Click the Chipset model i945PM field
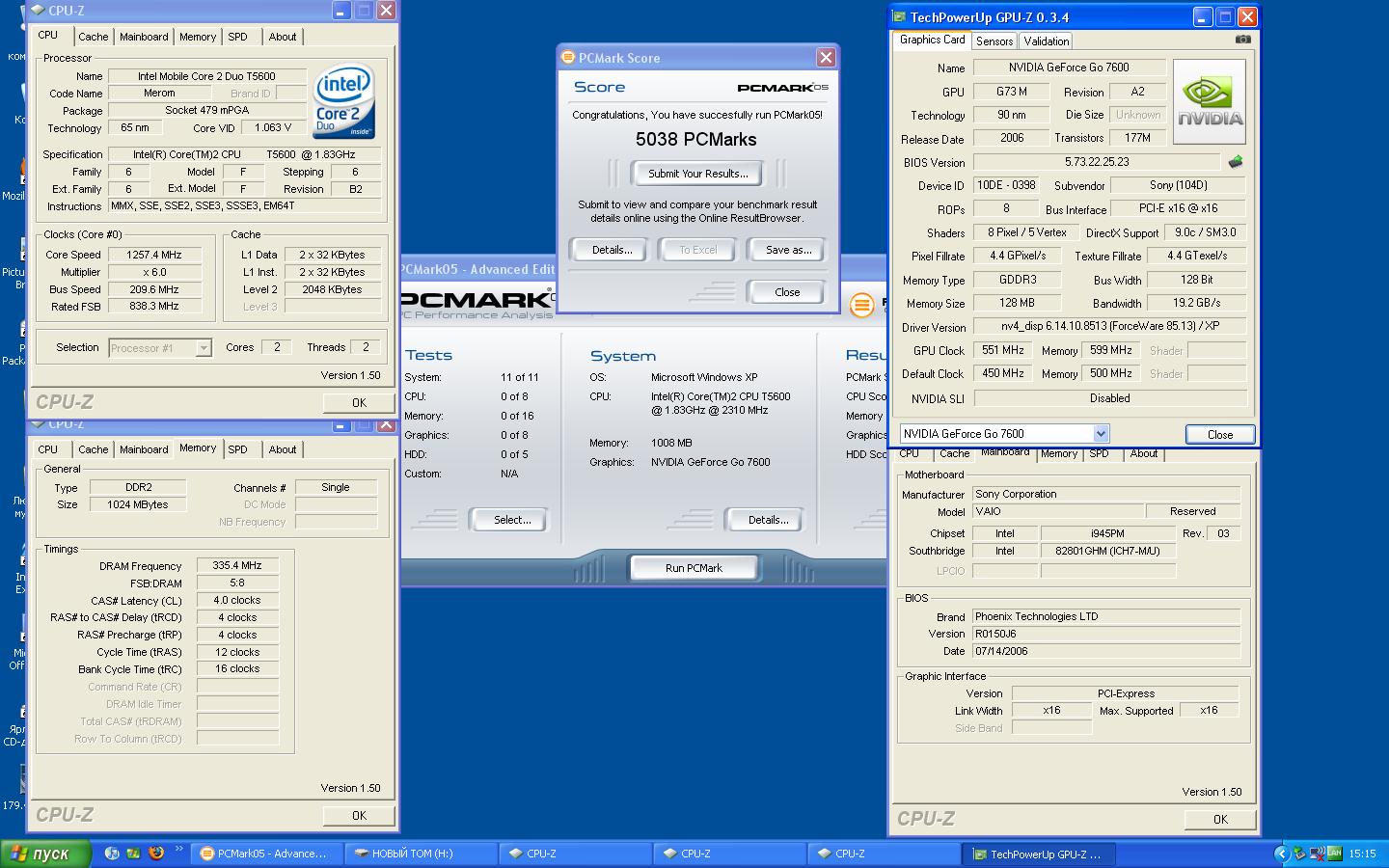This screenshot has width=1389, height=868. [x=1107, y=533]
